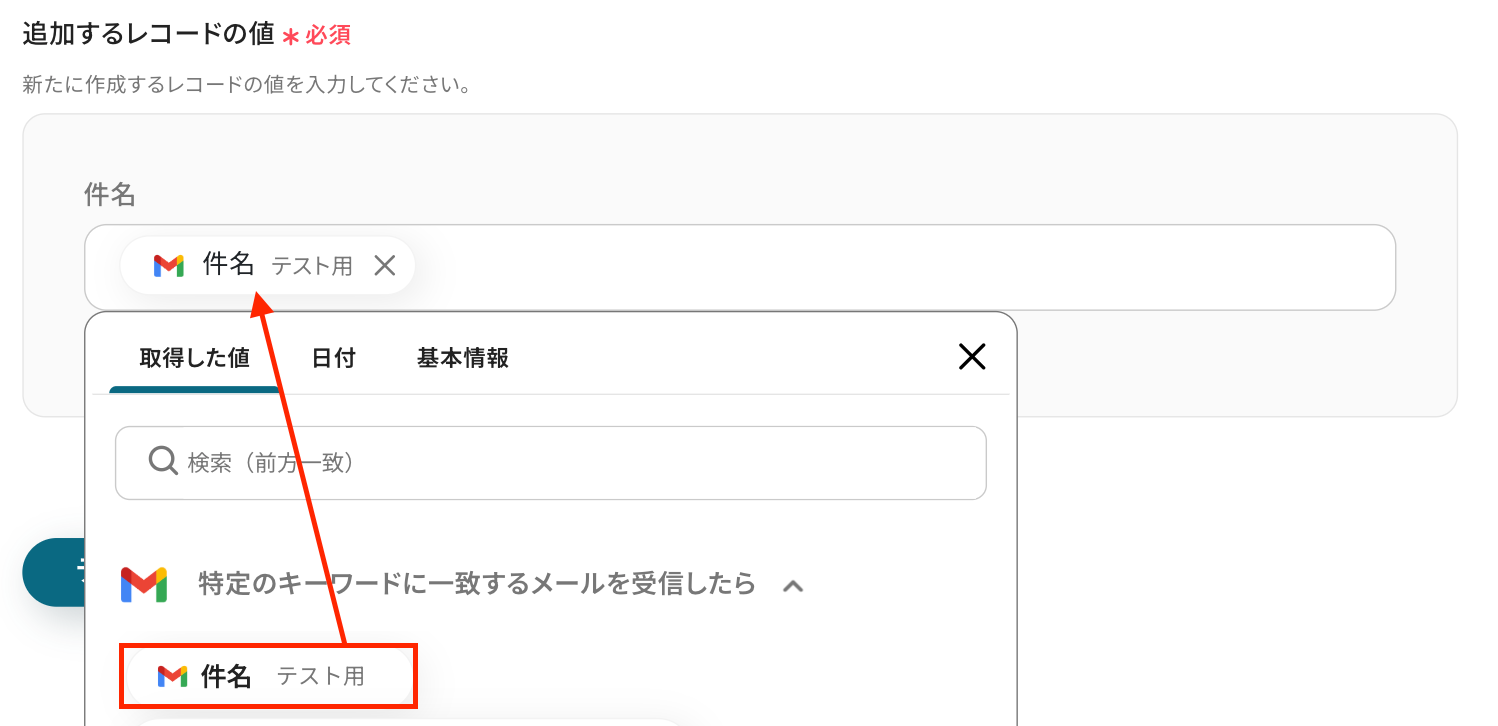Click the magnifier icon in the search box
The height and width of the screenshot is (726, 1498).
(162, 461)
